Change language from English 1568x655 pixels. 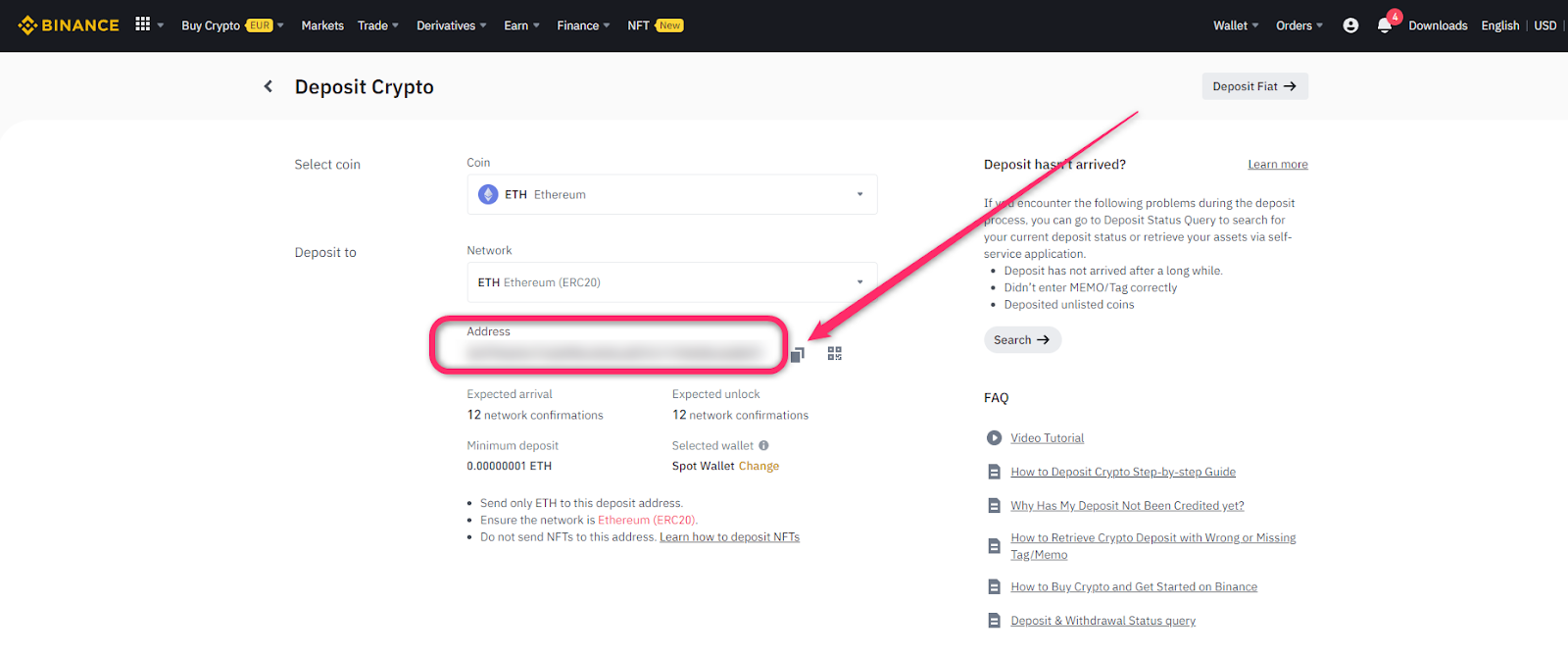(x=1500, y=25)
